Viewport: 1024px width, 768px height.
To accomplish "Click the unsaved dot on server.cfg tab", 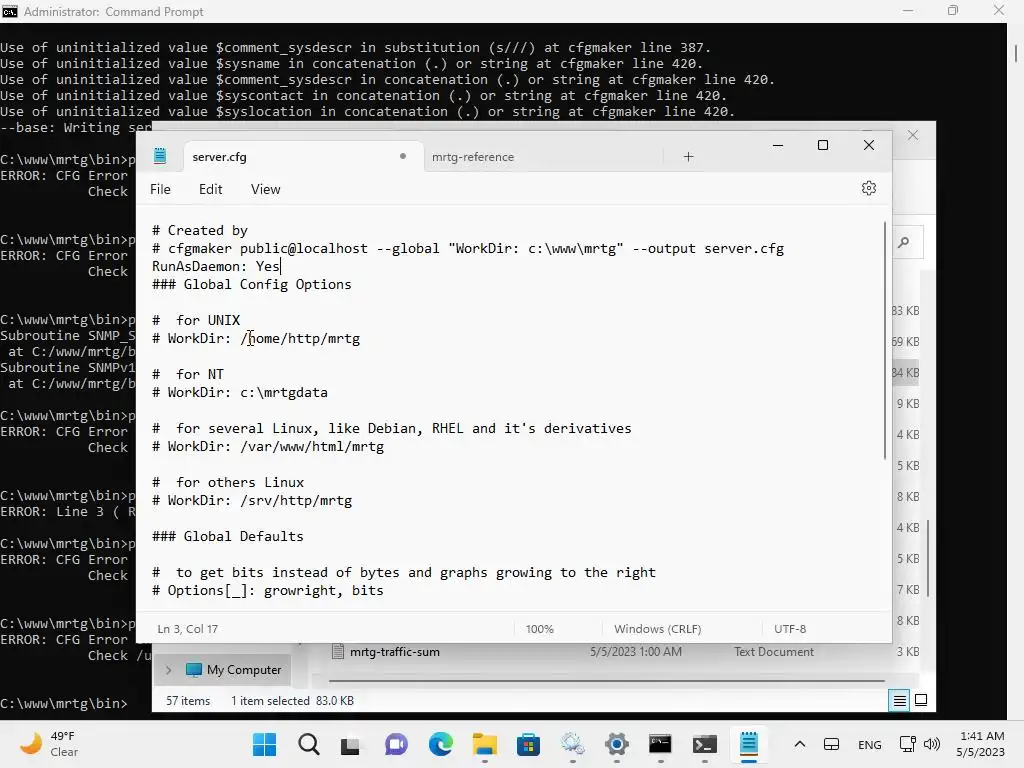I will (x=403, y=156).
